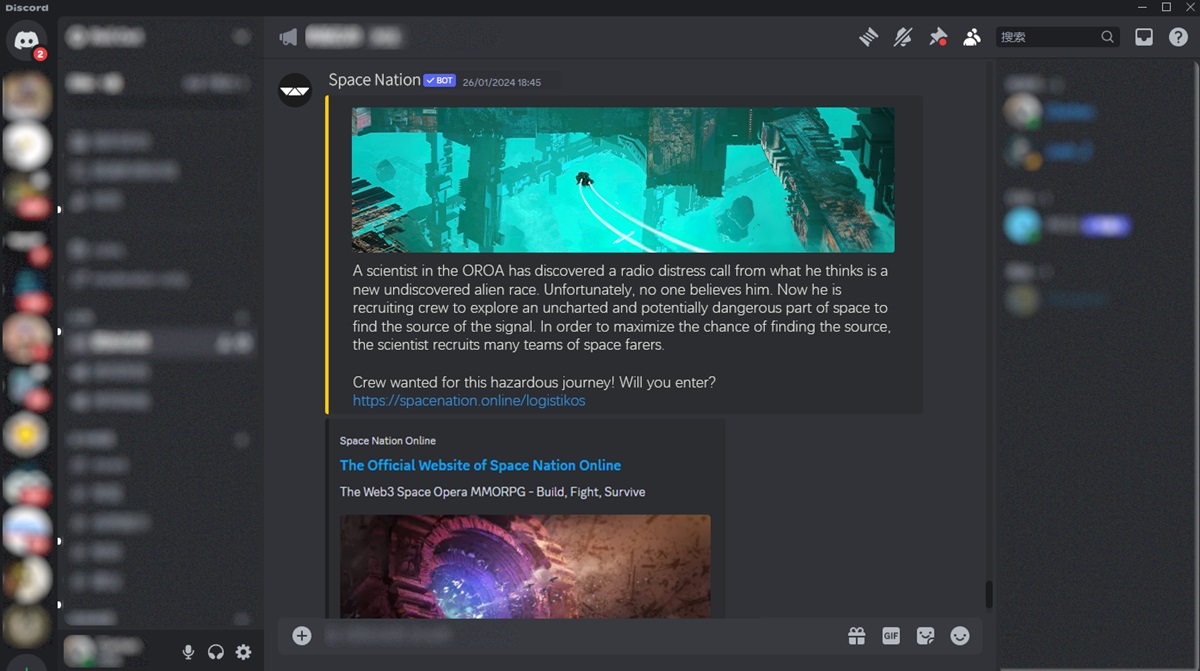Open the sticker picker icon
This screenshot has width=1200, height=671.
[x=926, y=635]
